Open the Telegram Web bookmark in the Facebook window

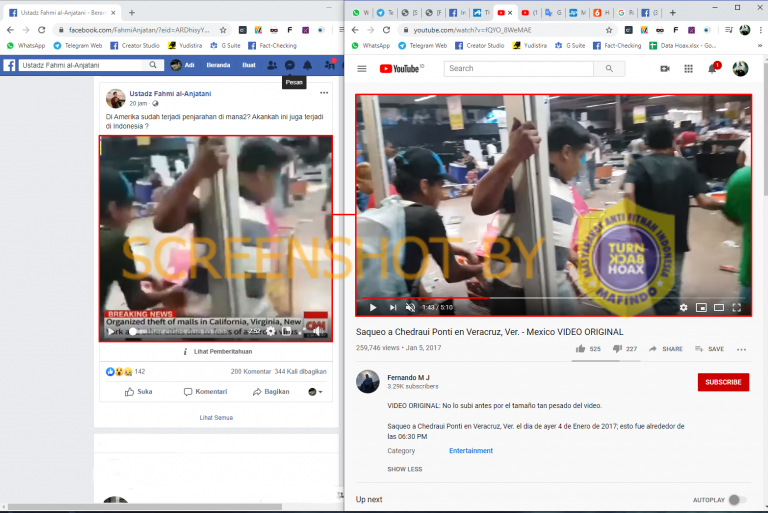coord(77,46)
